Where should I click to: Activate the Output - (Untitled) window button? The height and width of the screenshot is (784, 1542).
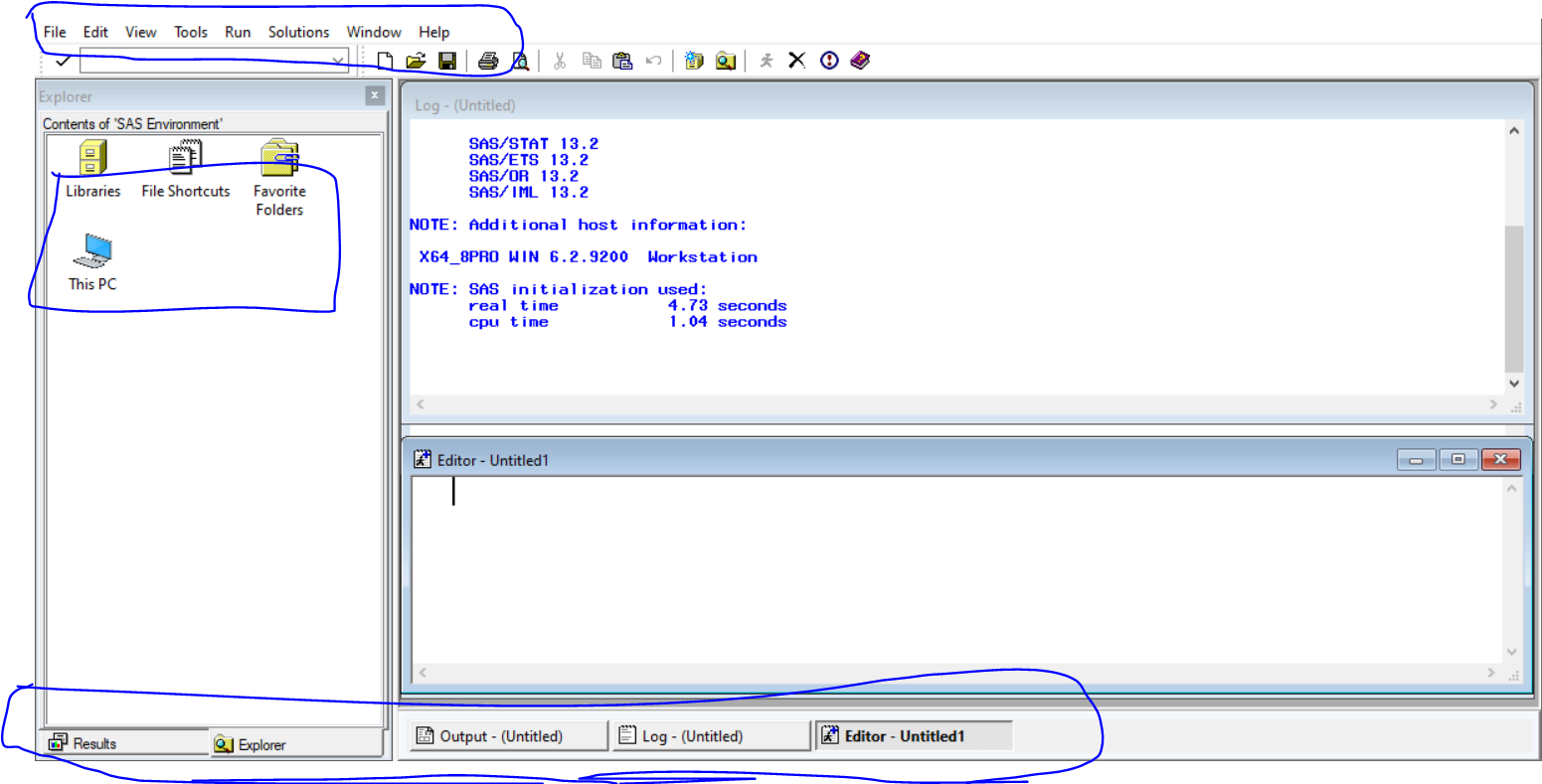(x=508, y=736)
